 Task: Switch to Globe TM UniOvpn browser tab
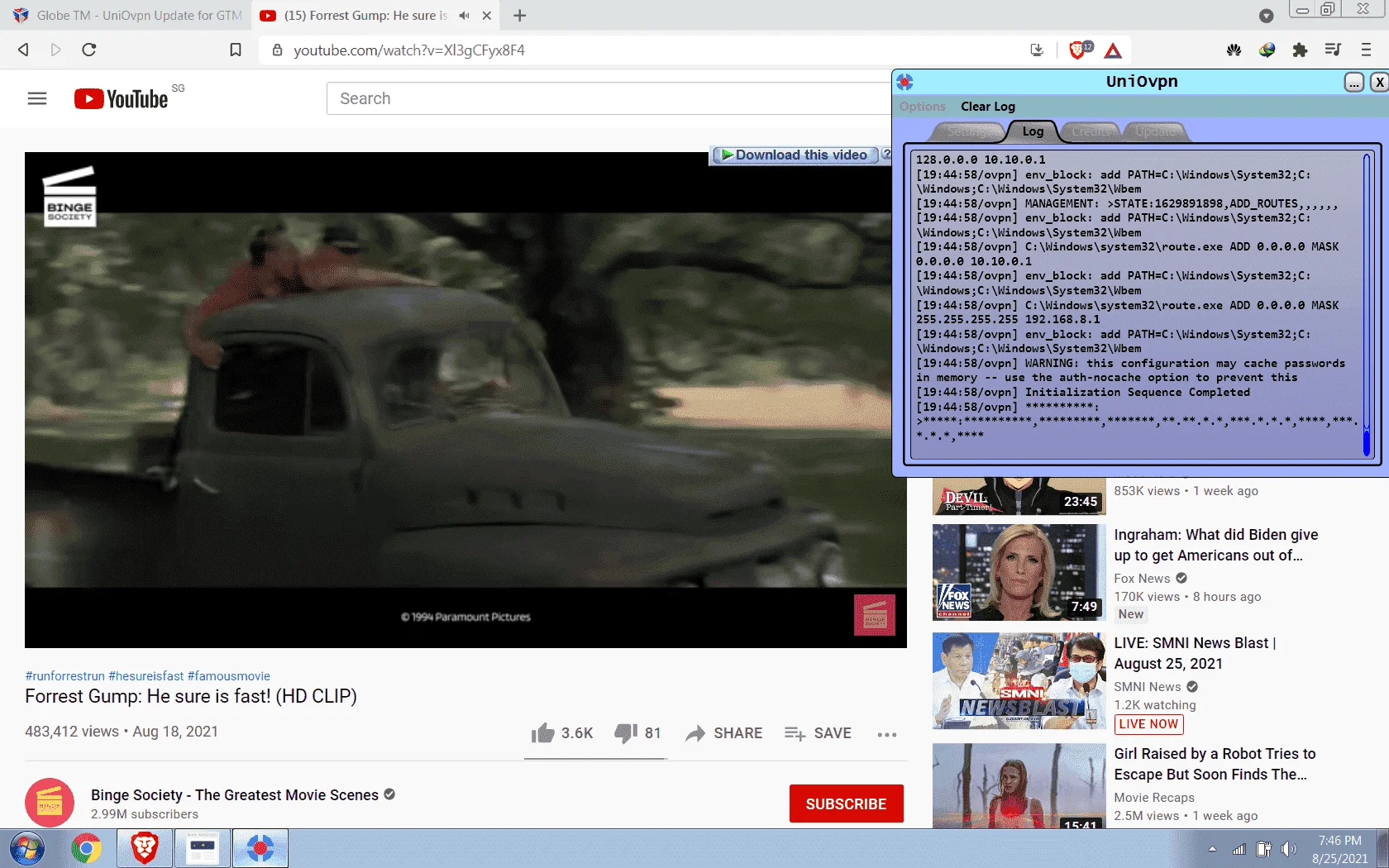pyautogui.click(x=128, y=16)
